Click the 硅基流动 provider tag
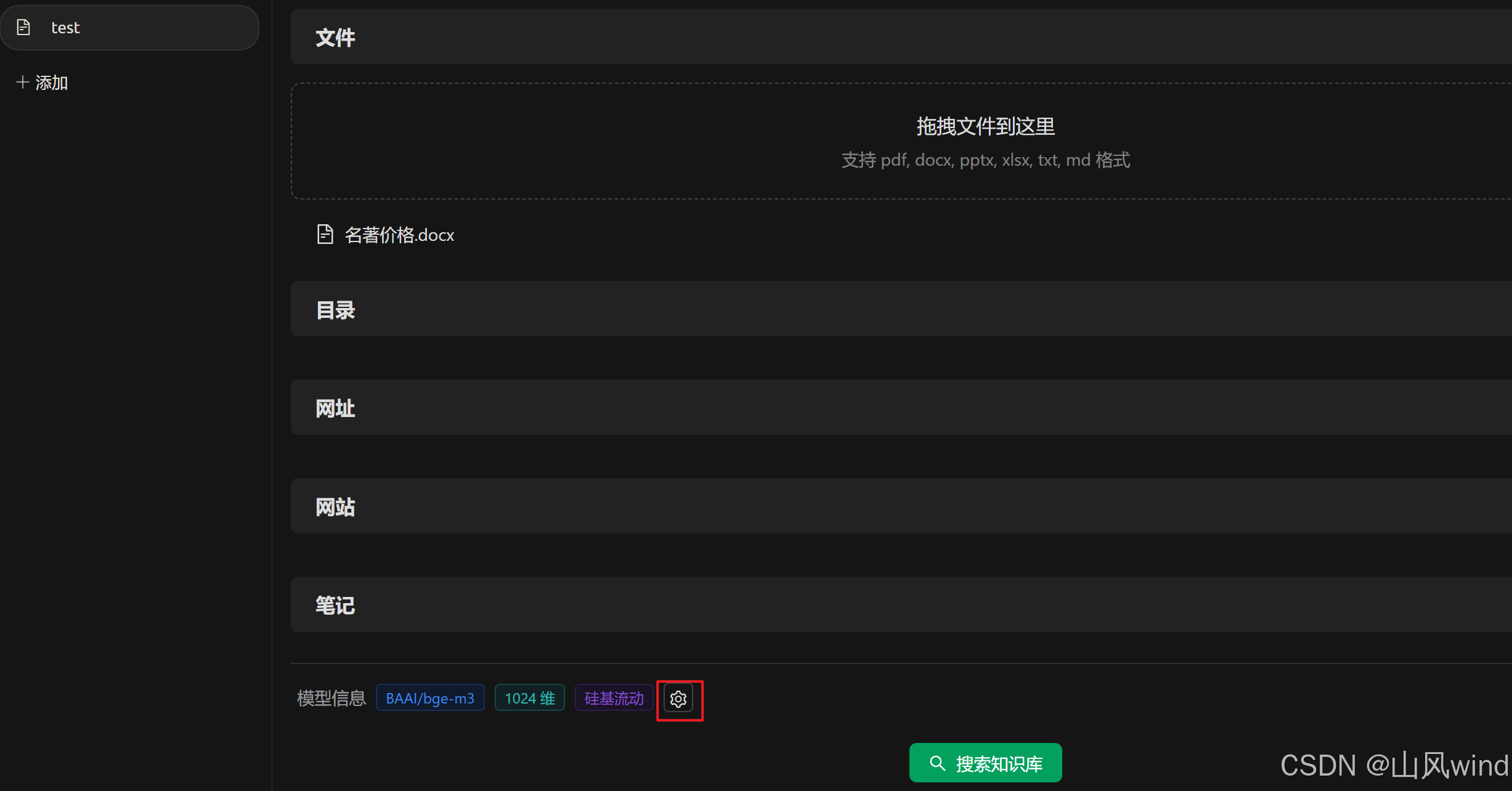 [614, 698]
